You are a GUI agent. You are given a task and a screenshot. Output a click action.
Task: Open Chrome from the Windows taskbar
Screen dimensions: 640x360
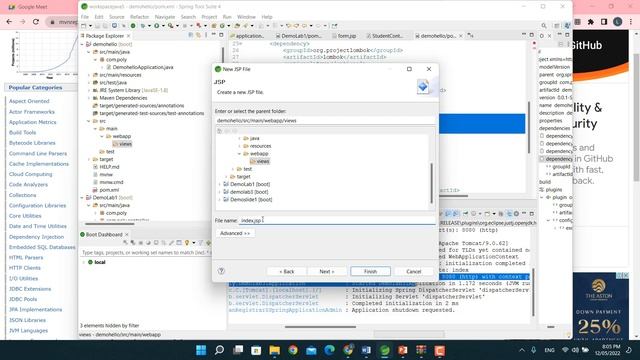coord(293,350)
